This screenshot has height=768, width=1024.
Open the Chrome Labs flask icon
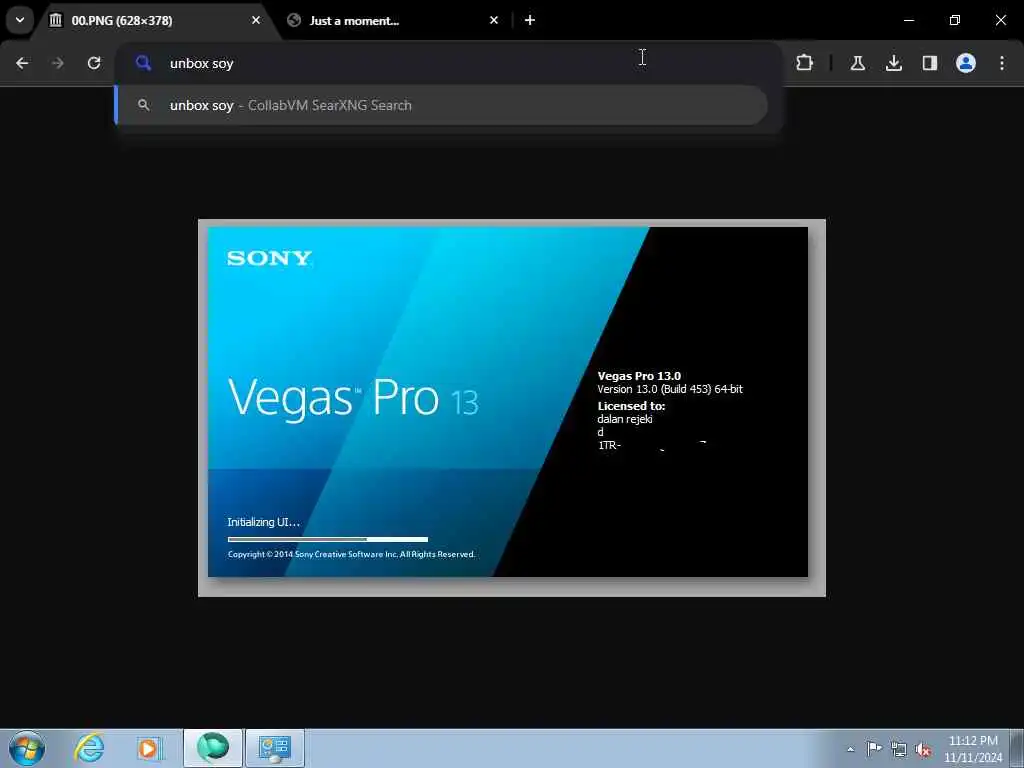click(857, 63)
